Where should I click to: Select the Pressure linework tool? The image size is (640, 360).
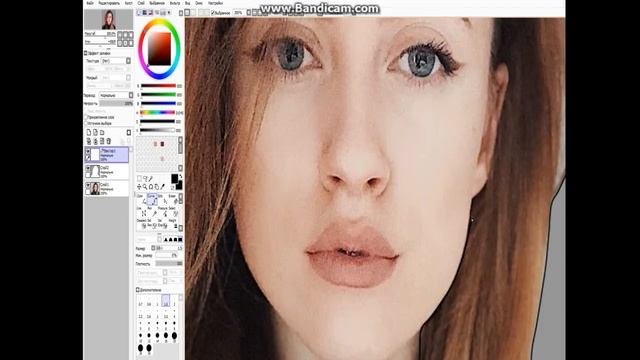coord(162,212)
